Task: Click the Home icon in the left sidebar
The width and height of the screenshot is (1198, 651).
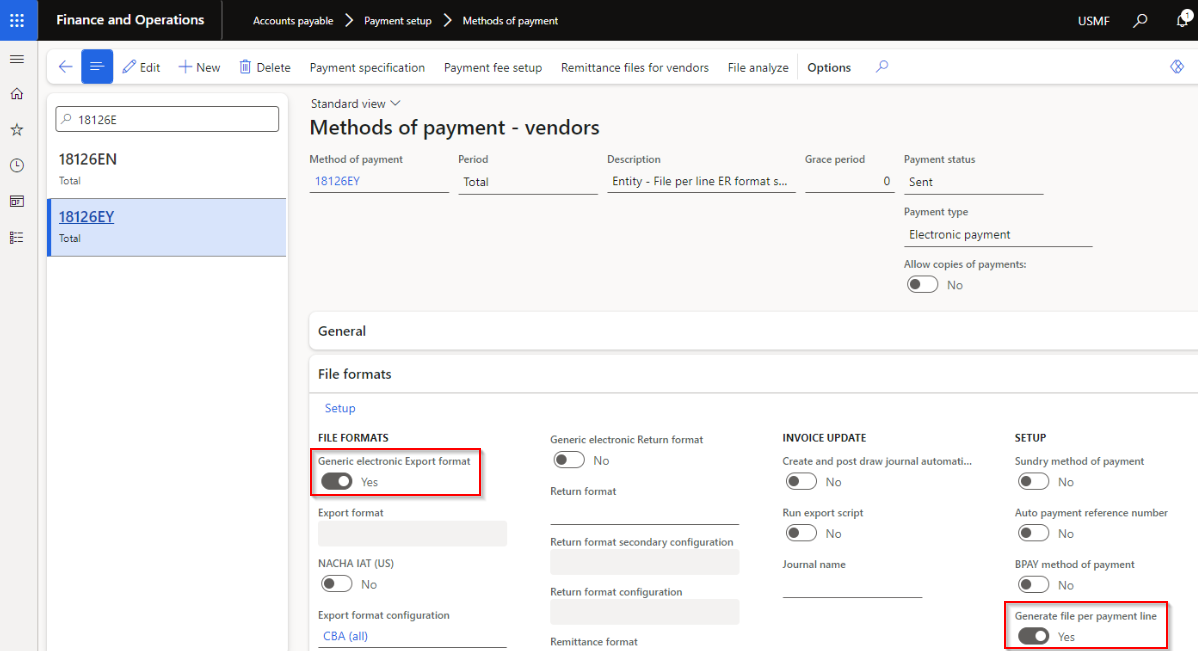Action: point(16,93)
